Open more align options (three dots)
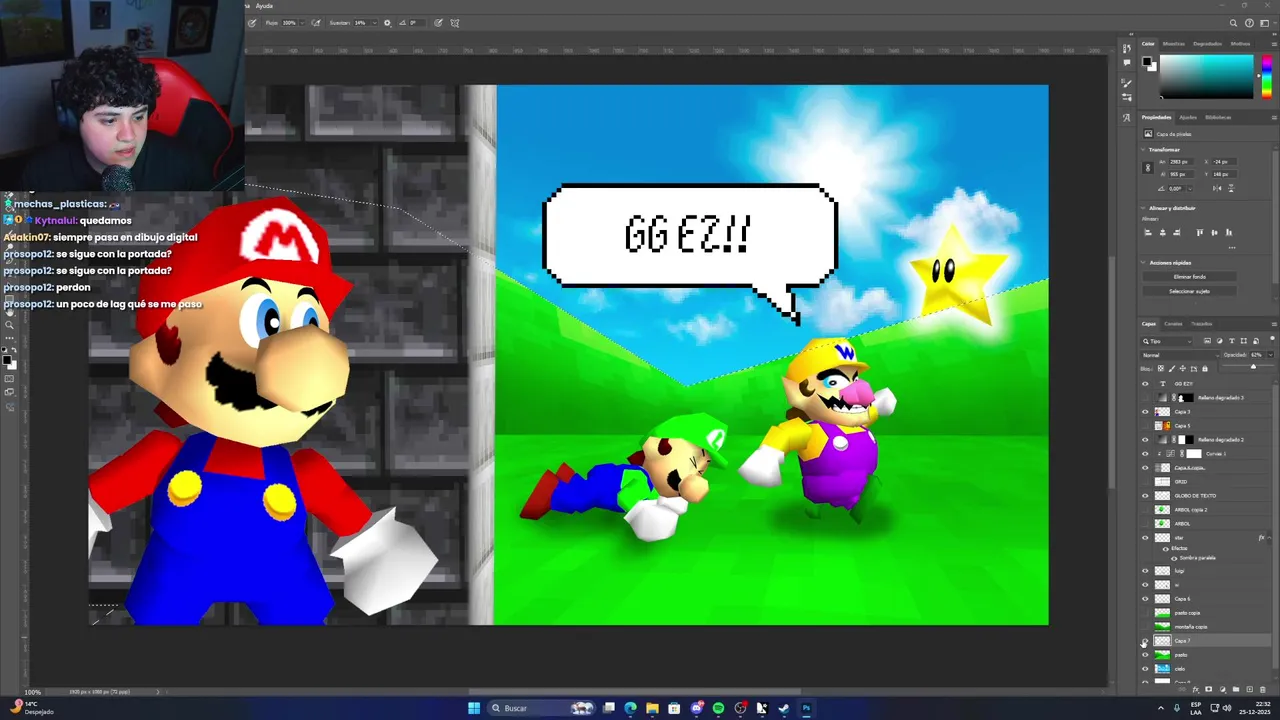Image resolution: width=1280 pixels, height=720 pixels. pyautogui.click(x=1232, y=248)
